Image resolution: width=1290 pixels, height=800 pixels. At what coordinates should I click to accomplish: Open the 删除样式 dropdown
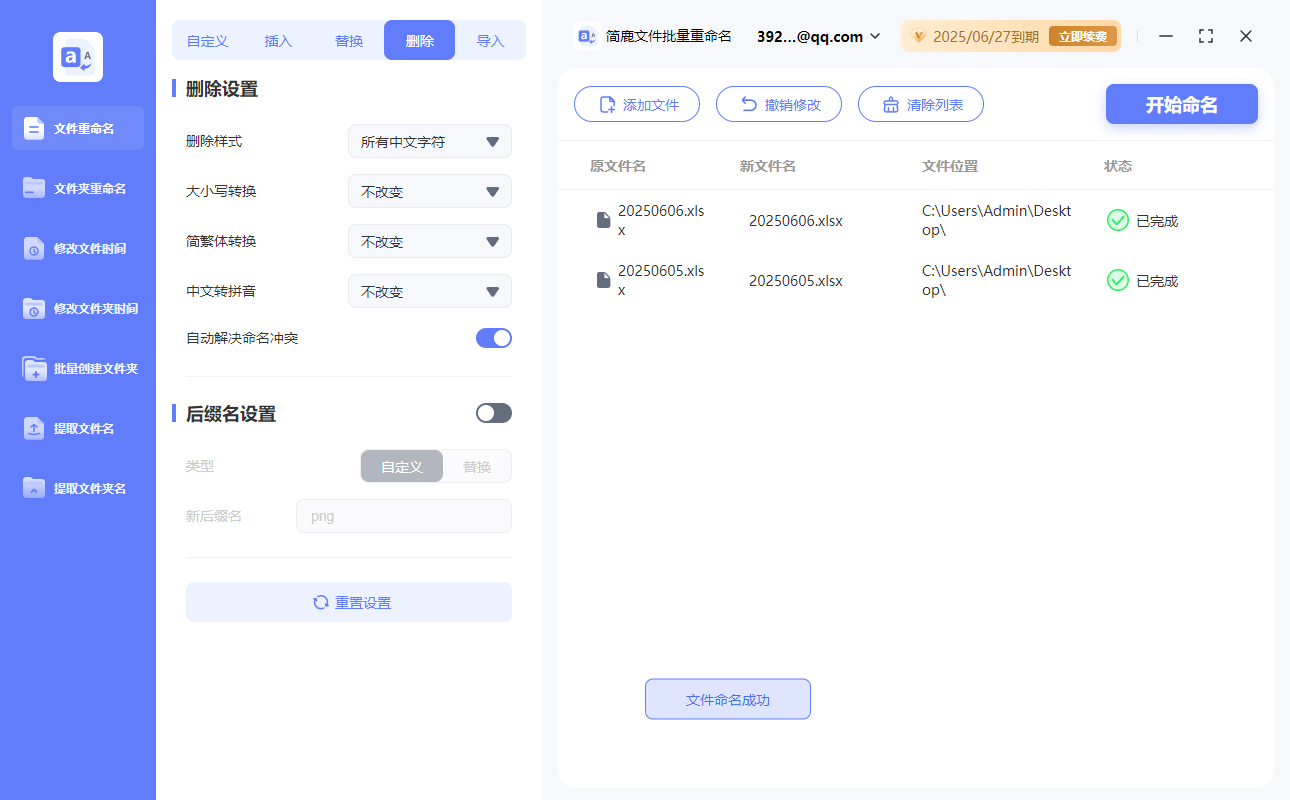point(429,141)
